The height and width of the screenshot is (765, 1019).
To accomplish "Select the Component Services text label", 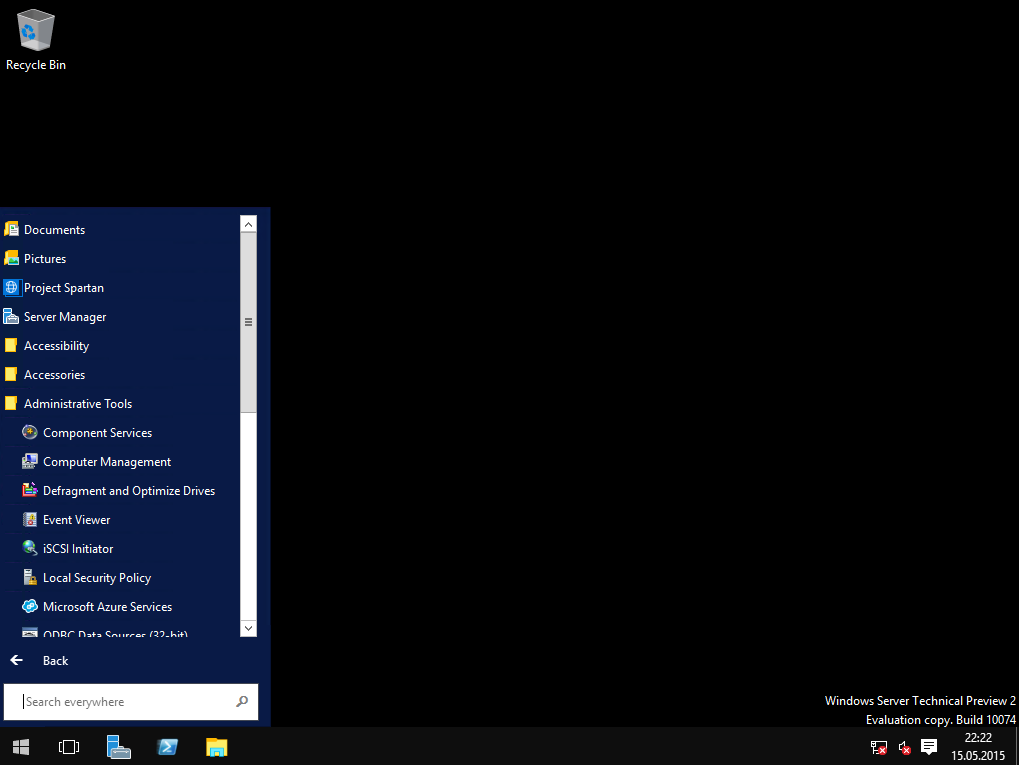I will tap(97, 433).
